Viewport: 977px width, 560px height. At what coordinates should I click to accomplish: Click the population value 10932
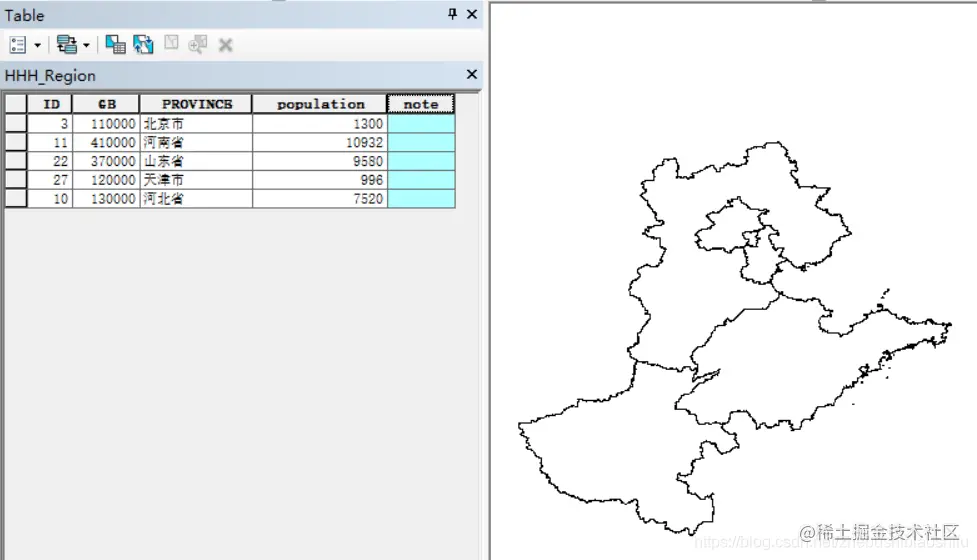[320, 142]
